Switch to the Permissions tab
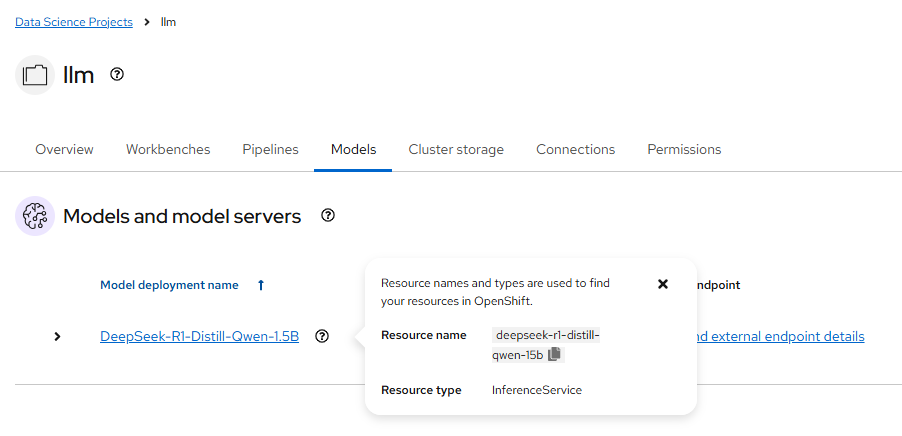Screen dimensions: 902x436 point(684,150)
